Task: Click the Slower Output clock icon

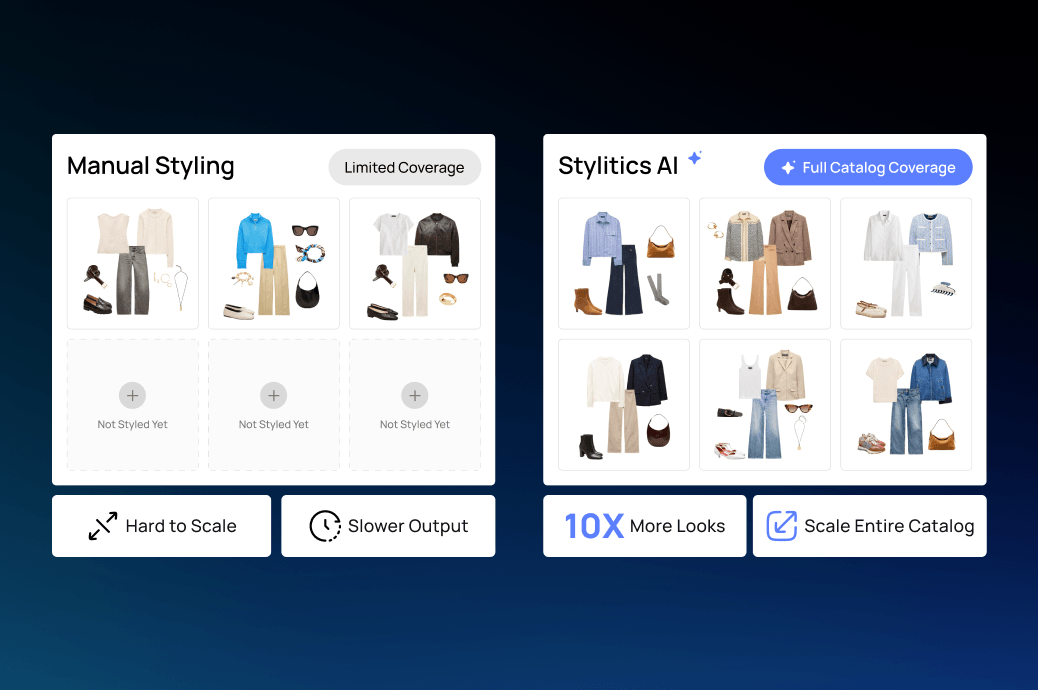Action: coord(325,526)
